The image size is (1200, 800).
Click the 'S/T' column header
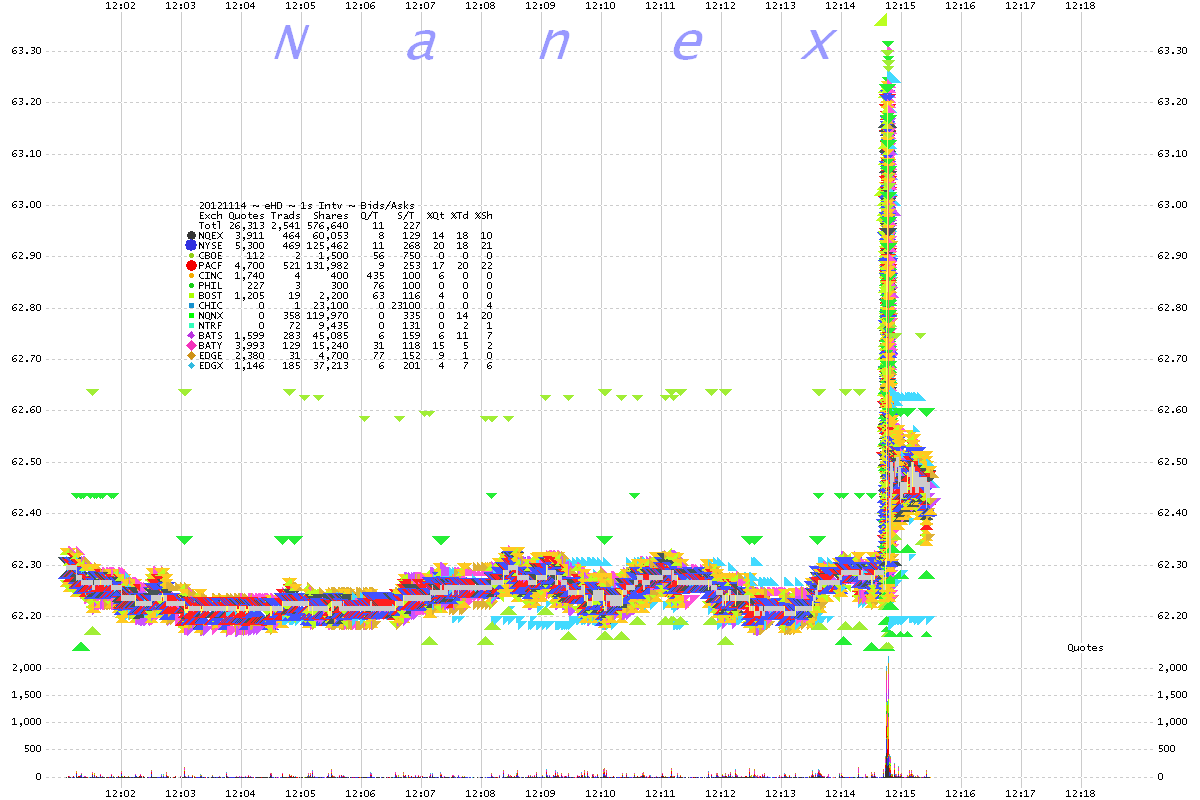click(x=406, y=215)
